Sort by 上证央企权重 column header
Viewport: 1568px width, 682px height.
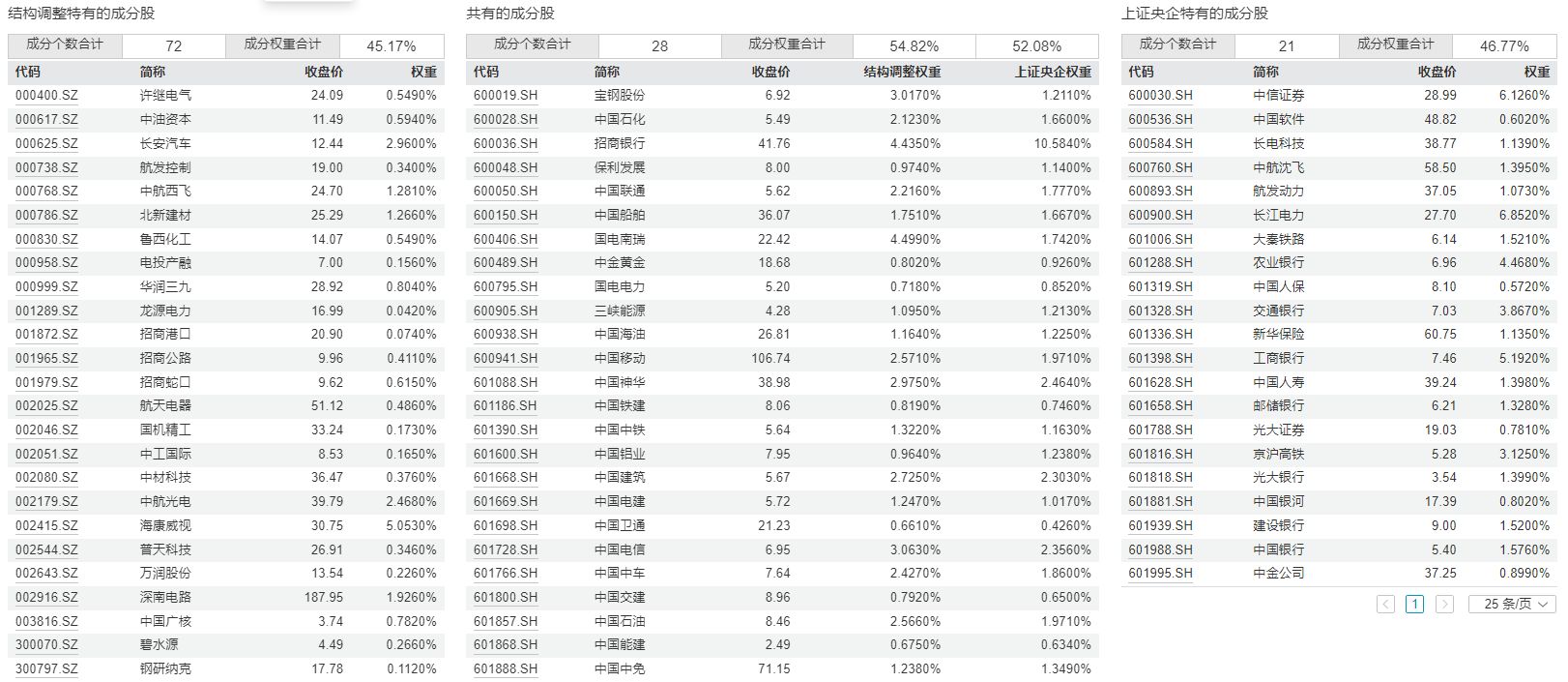click(x=1053, y=72)
